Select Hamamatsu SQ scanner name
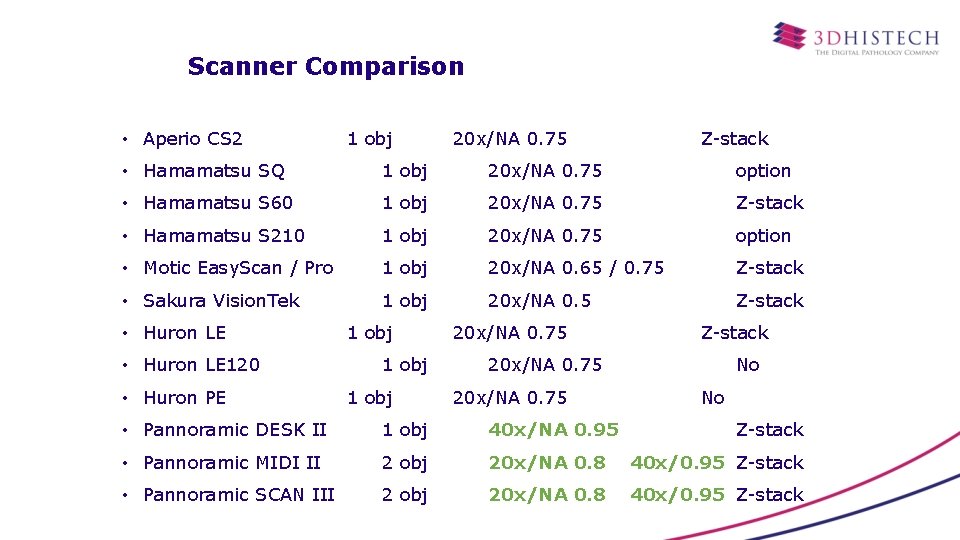The width and height of the screenshot is (960, 540). point(214,171)
